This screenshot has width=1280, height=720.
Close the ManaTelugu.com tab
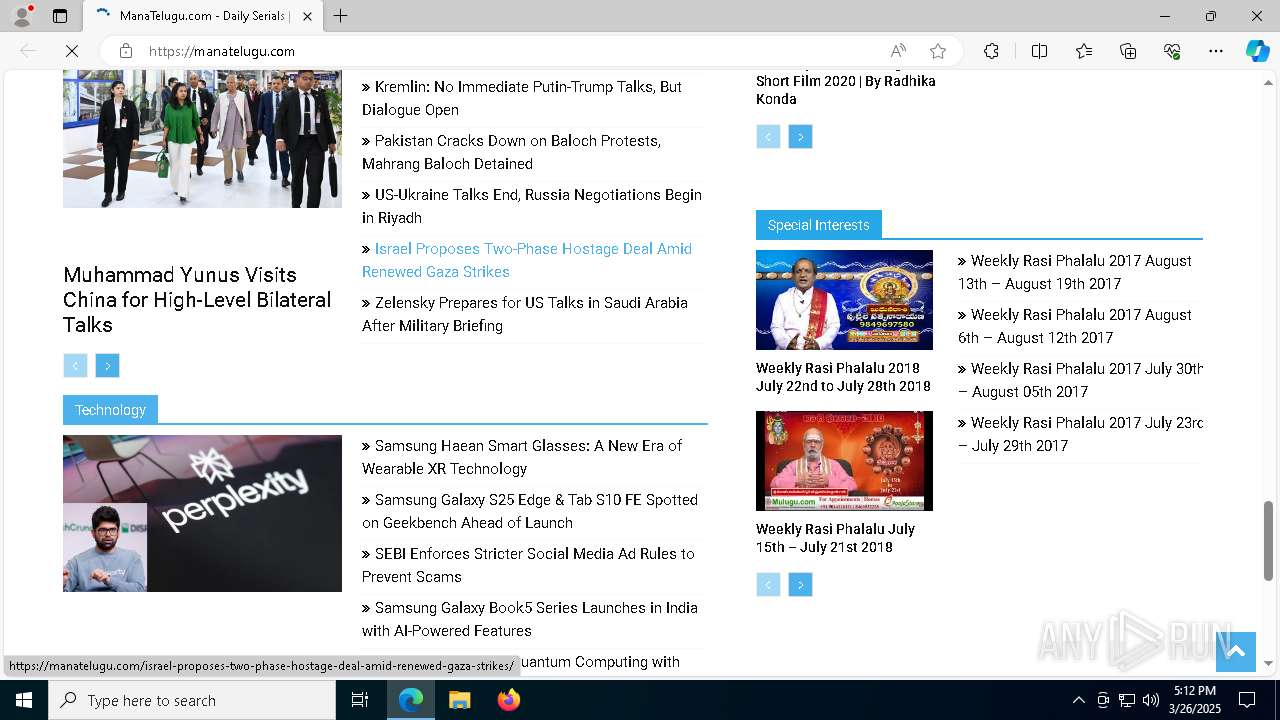308,16
